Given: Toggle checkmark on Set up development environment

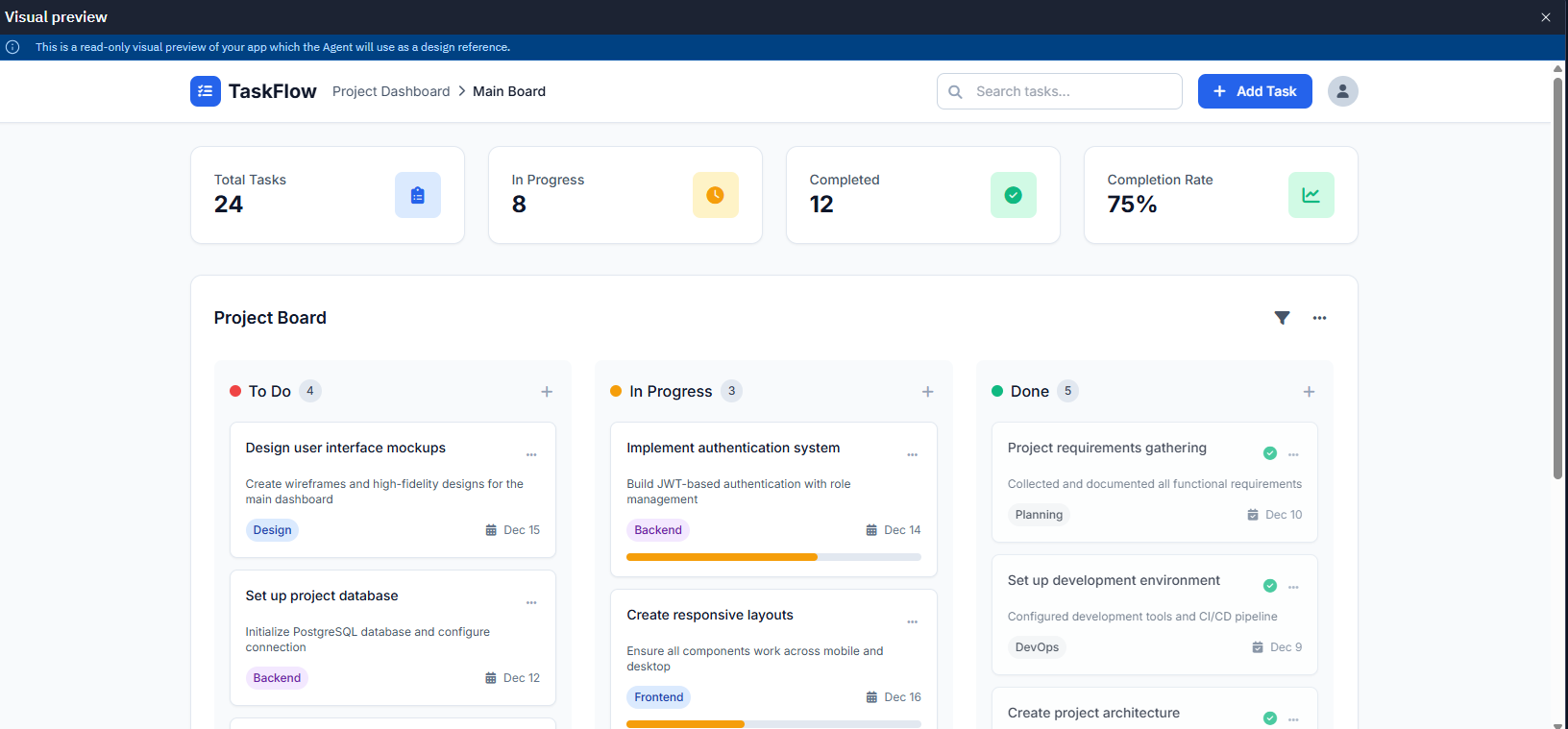Looking at the screenshot, I should pyautogui.click(x=1270, y=586).
